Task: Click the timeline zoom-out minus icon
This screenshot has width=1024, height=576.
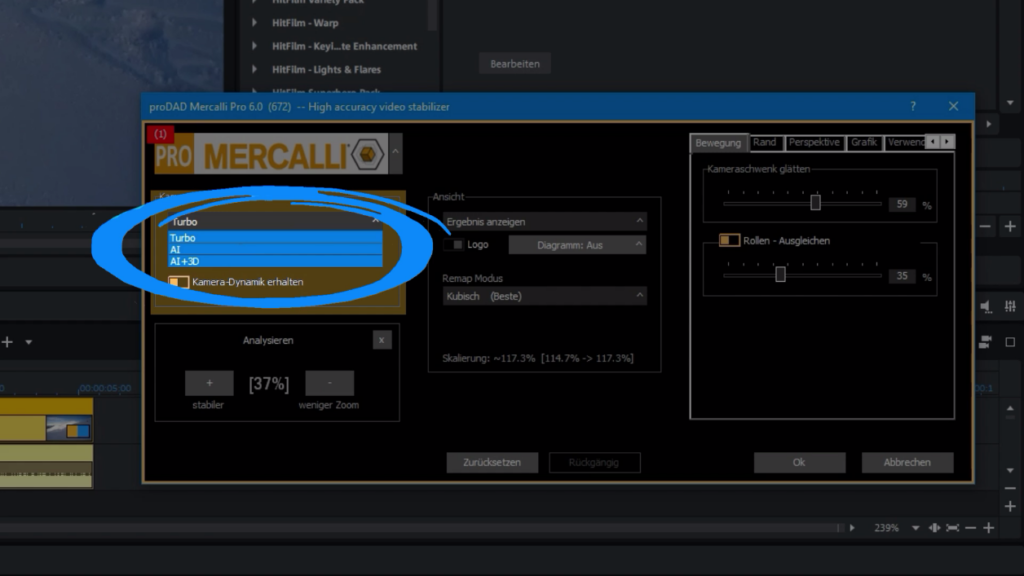Action: pyautogui.click(x=971, y=528)
